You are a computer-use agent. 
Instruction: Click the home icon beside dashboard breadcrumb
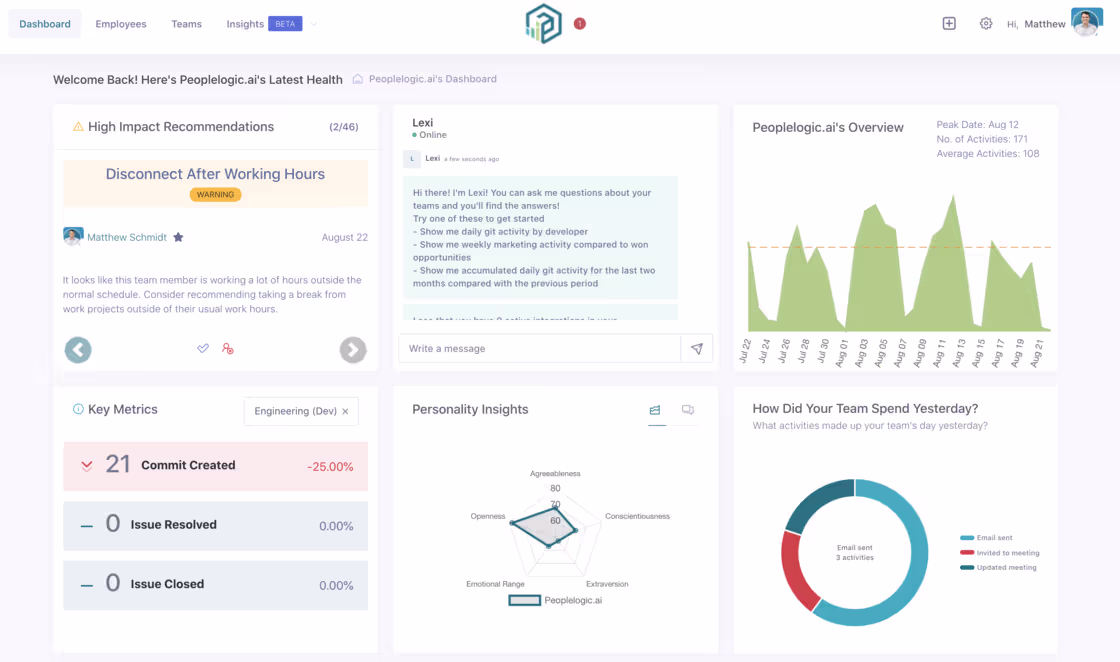click(358, 79)
